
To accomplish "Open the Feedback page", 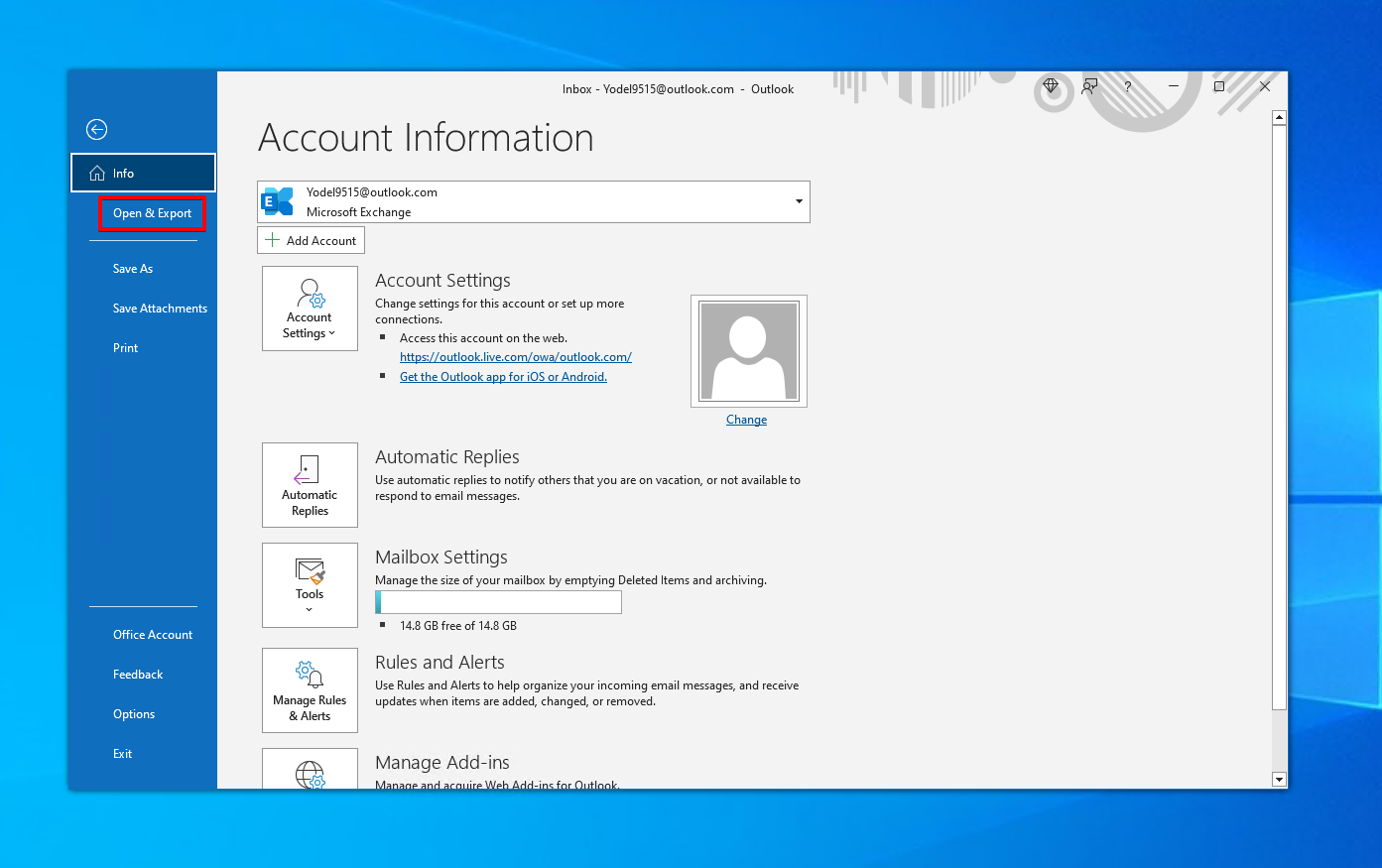I will tap(138, 675).
